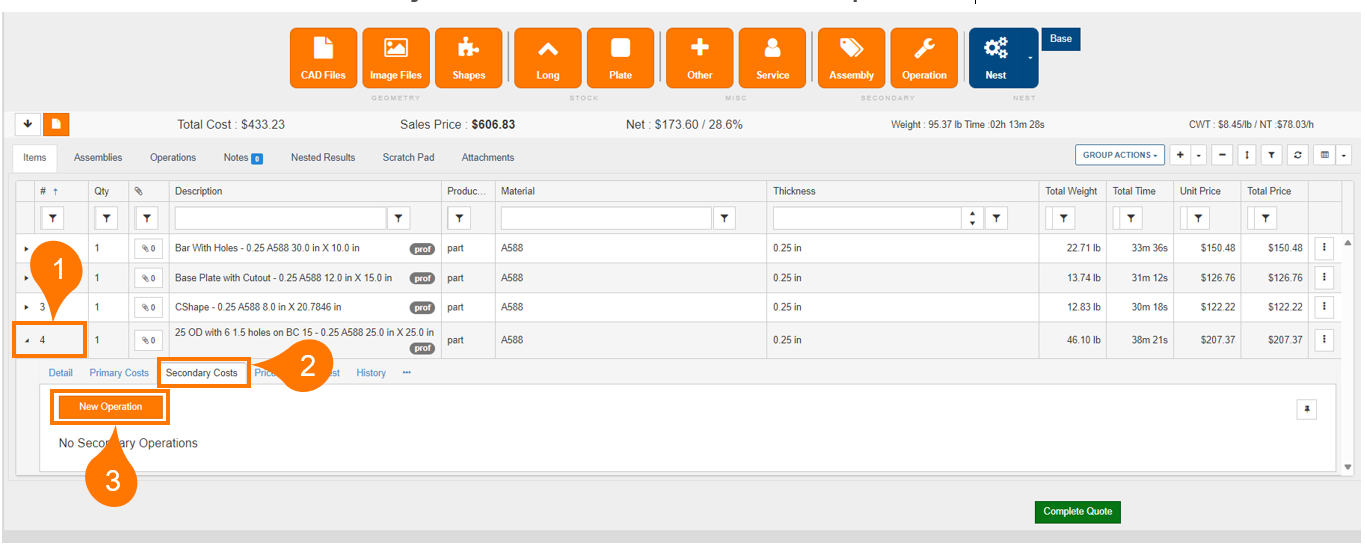Collapse the expanded row 4
This screenshot has height=544, width=1365.
click(27, 340)
